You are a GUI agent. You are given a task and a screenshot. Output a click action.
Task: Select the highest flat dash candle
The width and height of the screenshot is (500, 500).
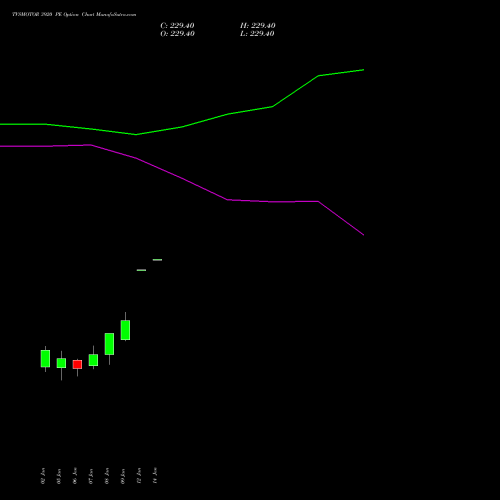pyautogui.click(x=157, y=260)
